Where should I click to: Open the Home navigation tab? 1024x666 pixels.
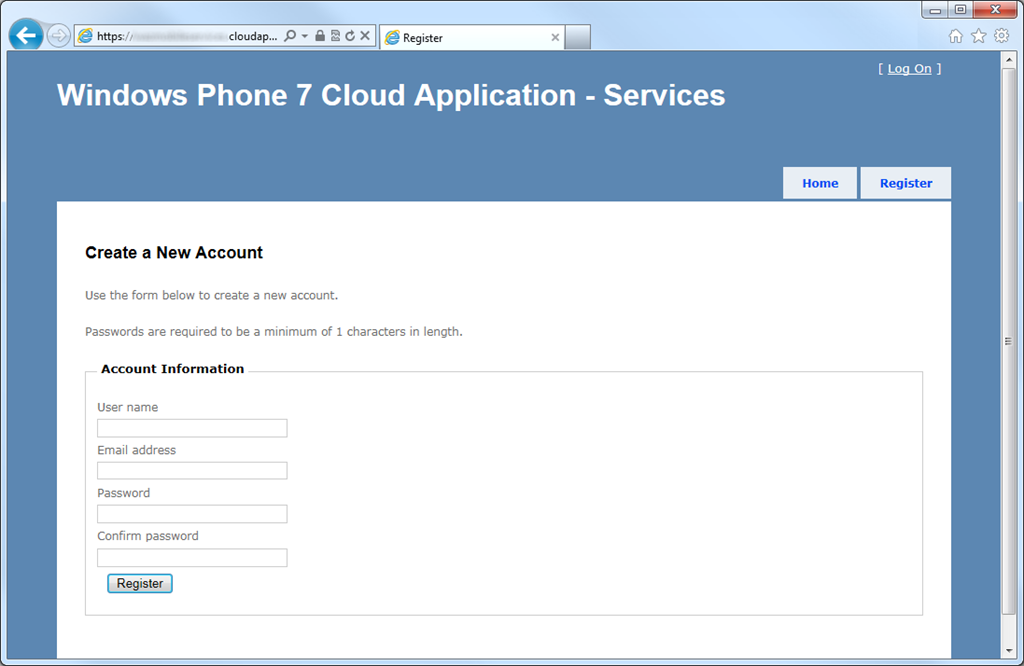pos(820,183)
